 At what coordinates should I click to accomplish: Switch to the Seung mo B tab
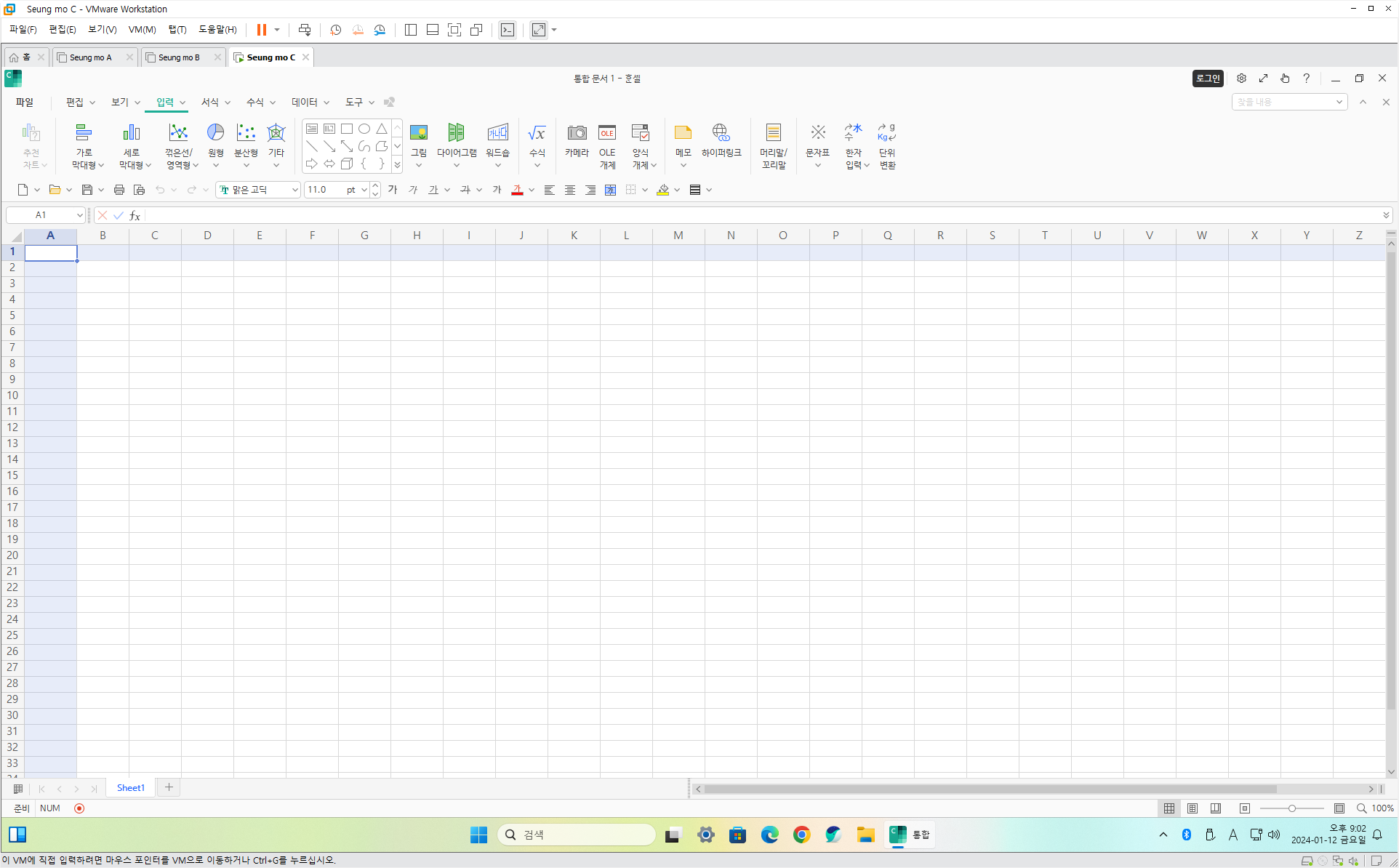[x=179, y=57]
